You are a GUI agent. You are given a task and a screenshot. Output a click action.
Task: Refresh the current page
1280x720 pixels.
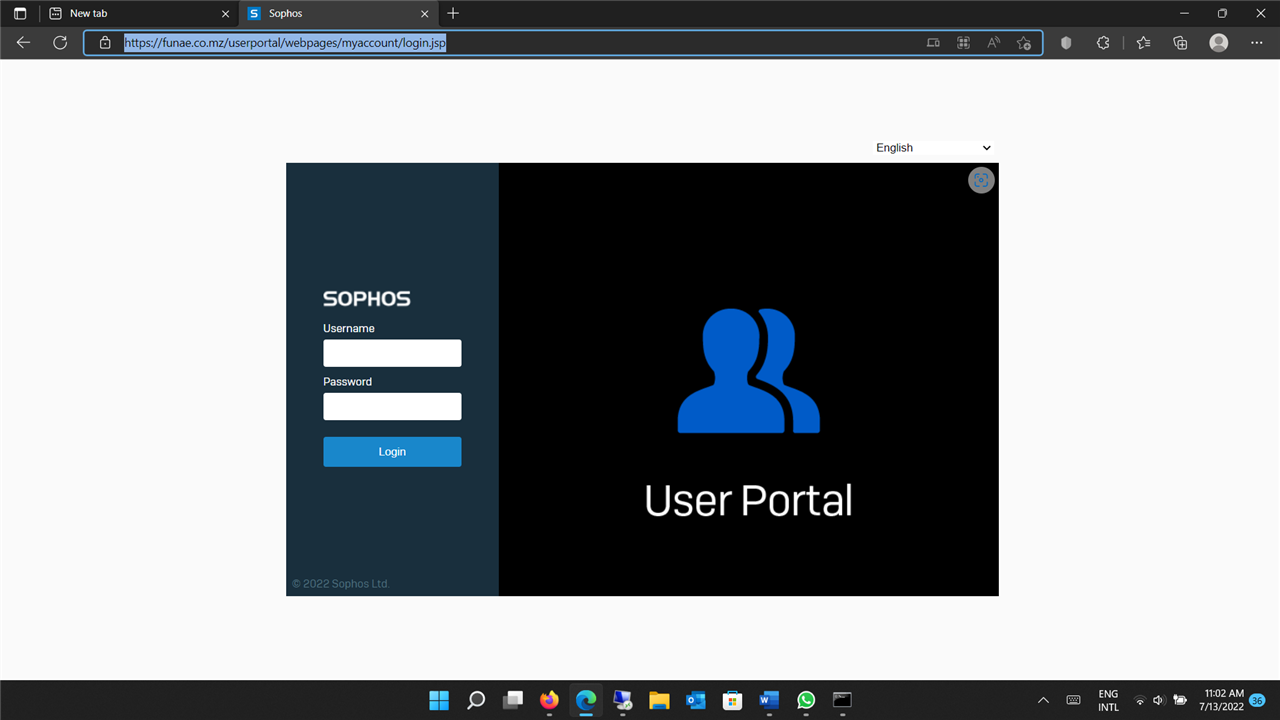(60, 43)
